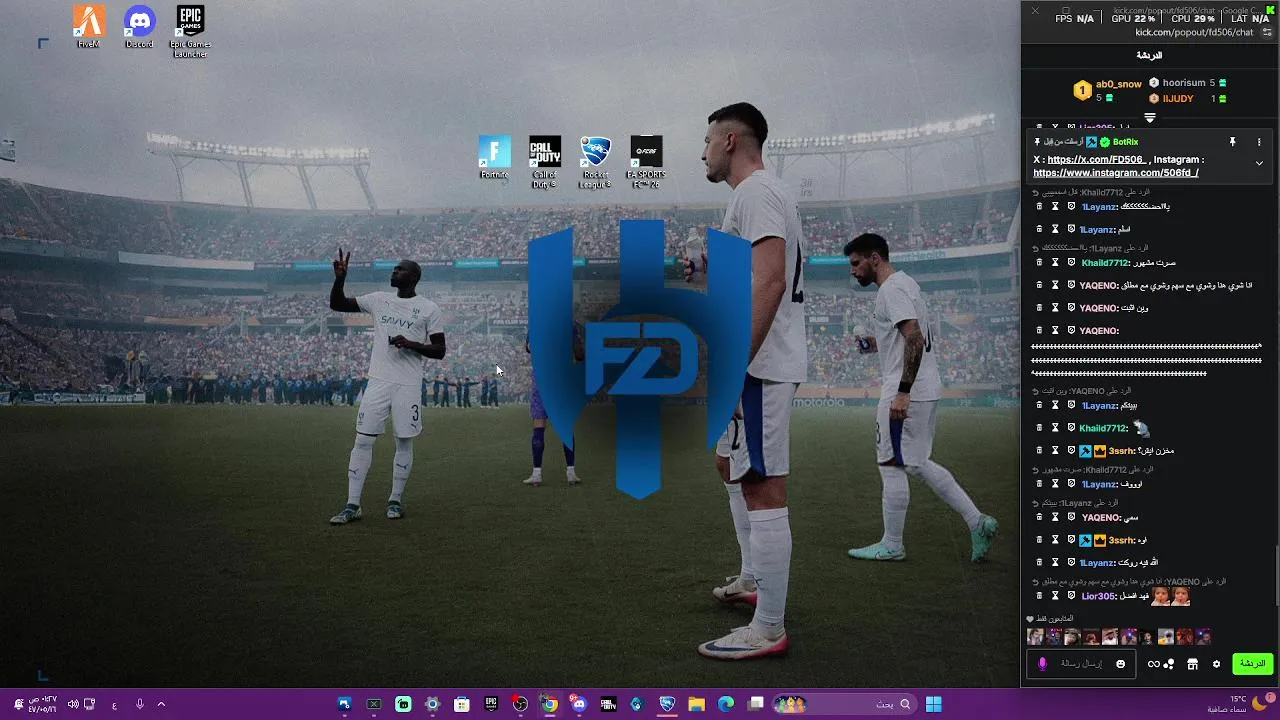Screen dimensions: 1280x720
Task: Click the 'إرسال رسالة' message input field
Action: [x=1079, y=664]
